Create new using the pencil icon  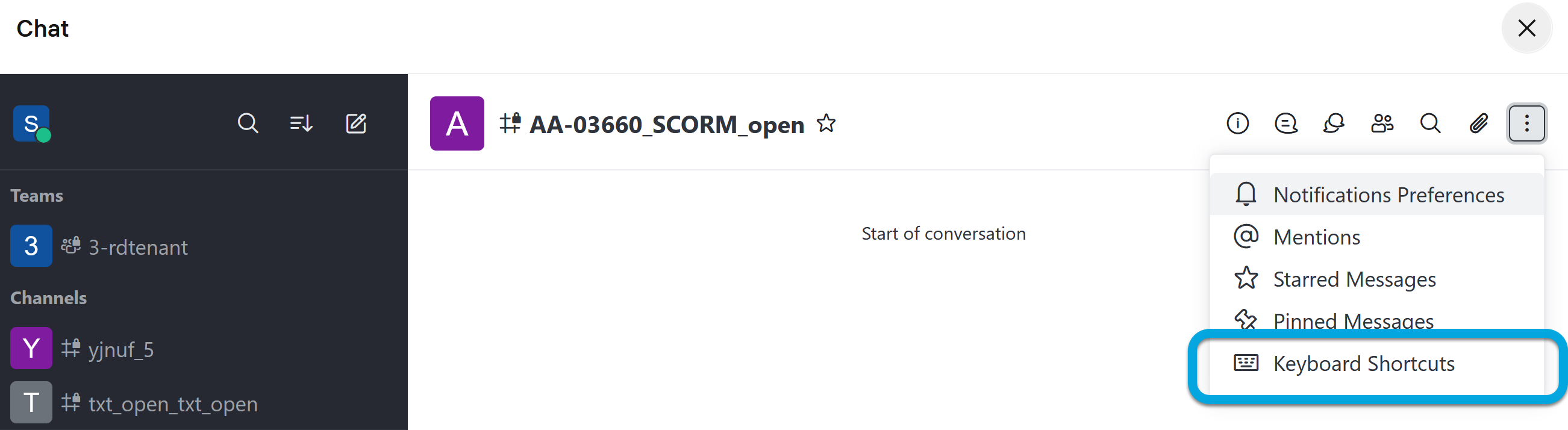[x=356, y=123]
